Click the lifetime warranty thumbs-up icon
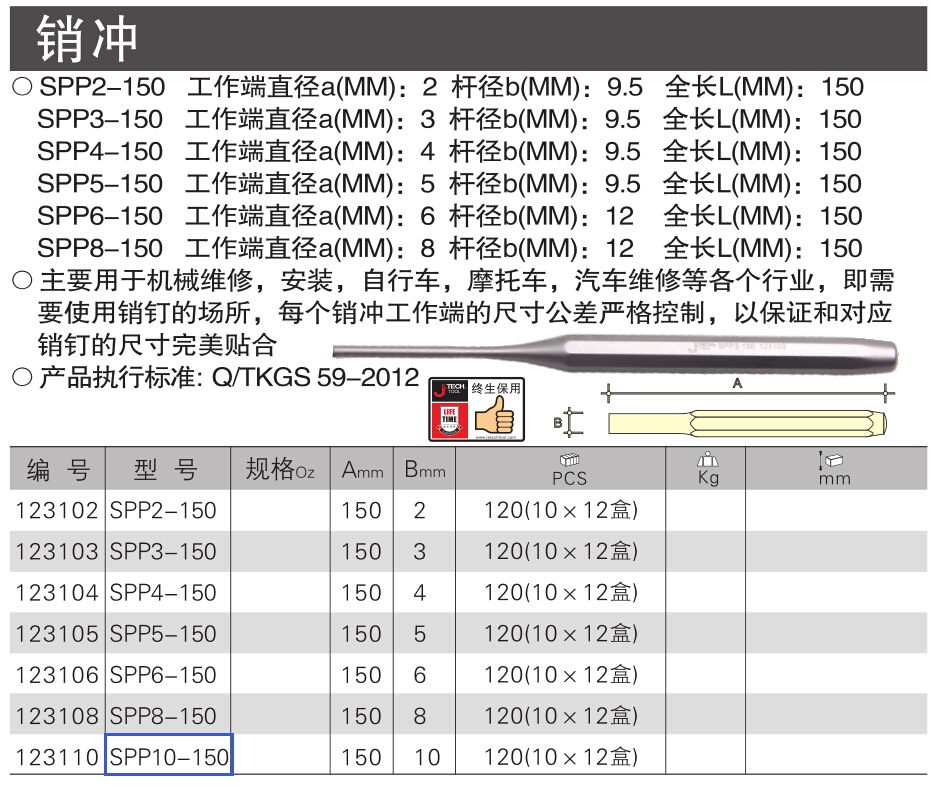The image size is (938, 789). click(495, 414)
